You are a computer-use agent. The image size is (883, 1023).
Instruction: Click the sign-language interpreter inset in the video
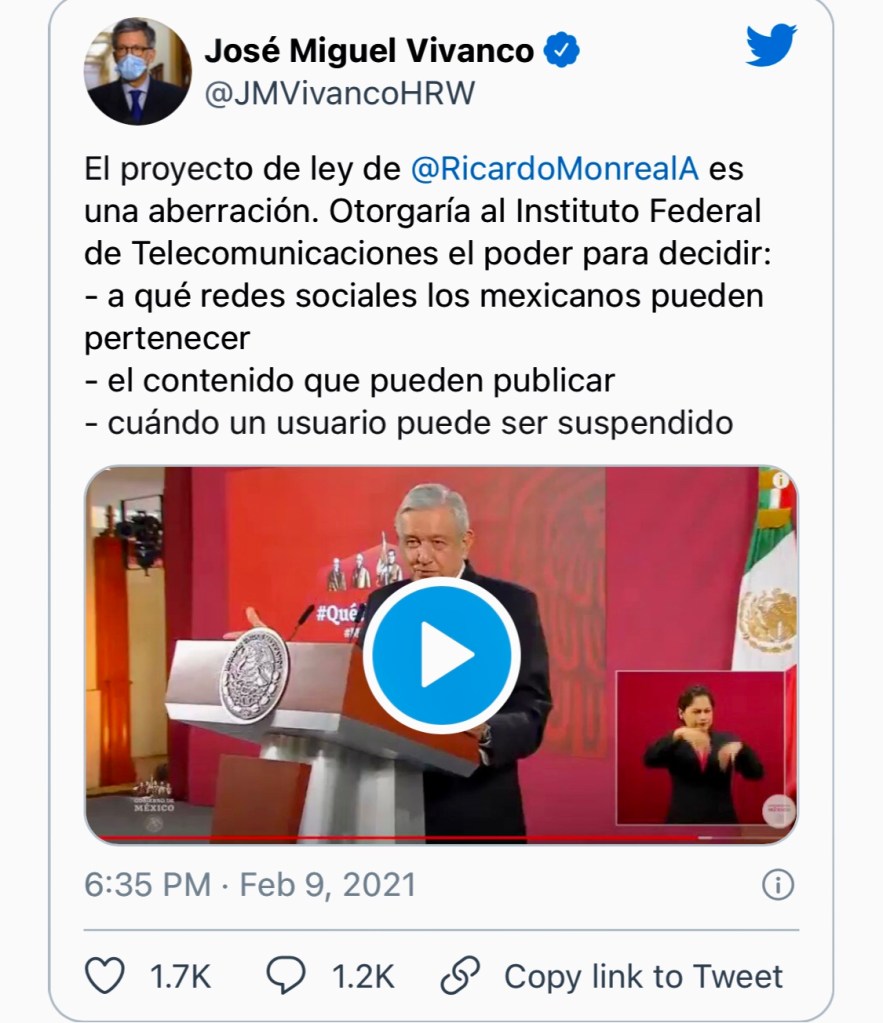click(x=700, y=748)
